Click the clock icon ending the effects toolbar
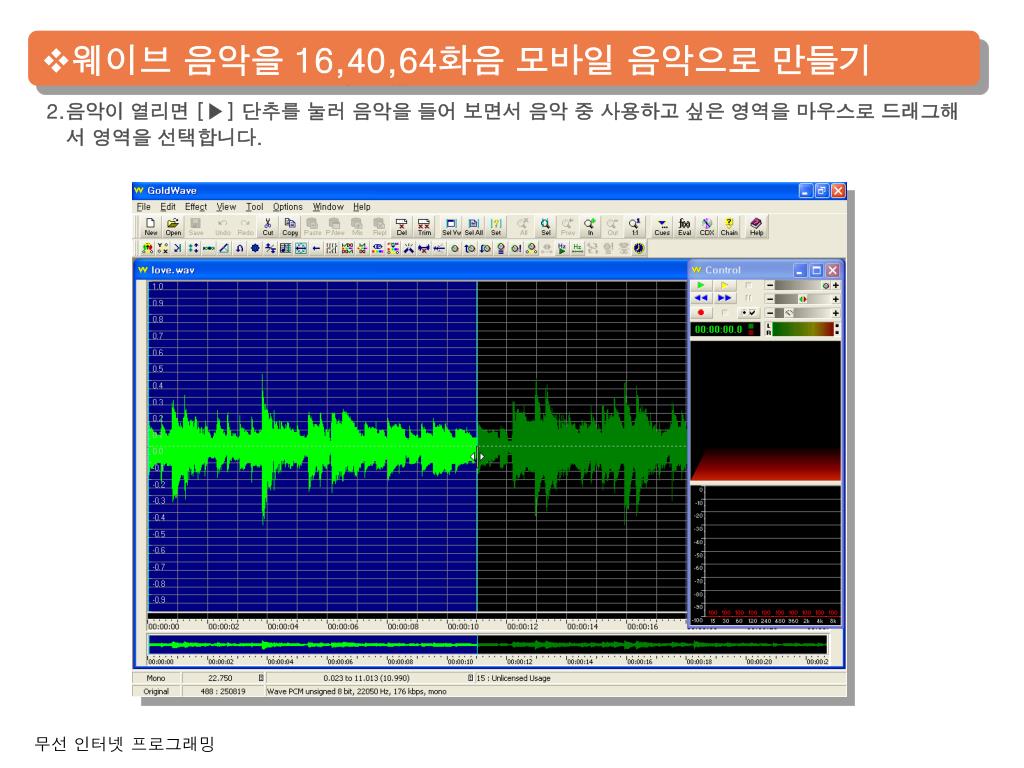Screen dimensions: 1024x768 (639, 248)
